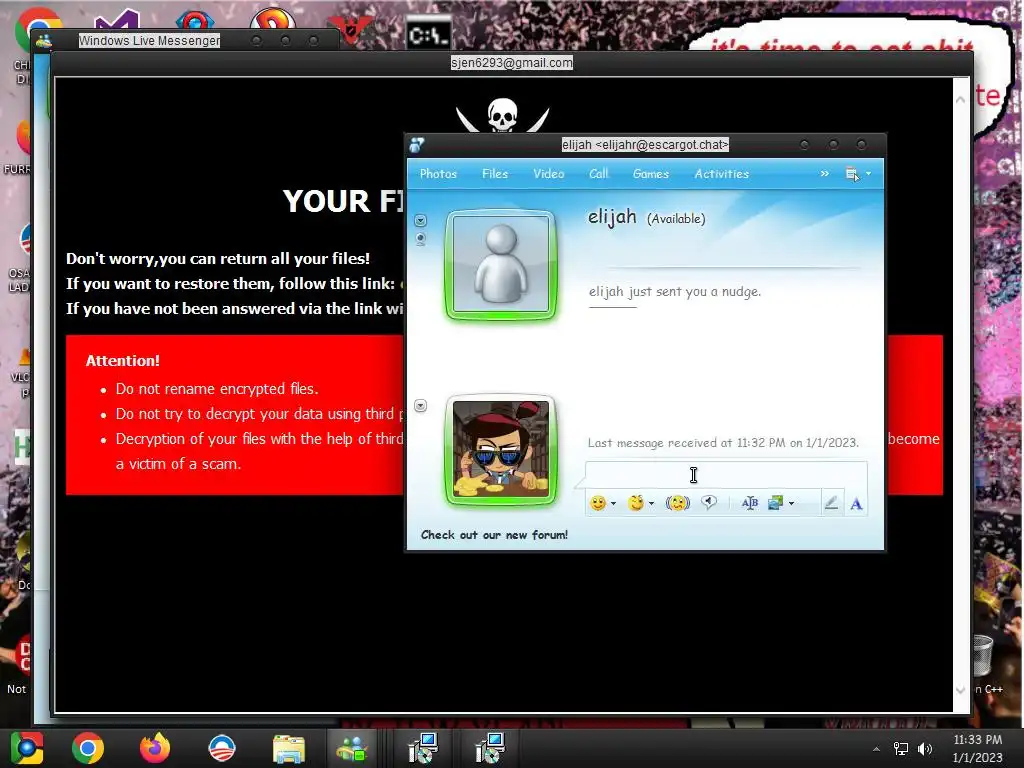Viewport: 1024px width, 768px height.
Task: Click the 'elijah just sent you a nudge' message
Action: tap(675, 291)
